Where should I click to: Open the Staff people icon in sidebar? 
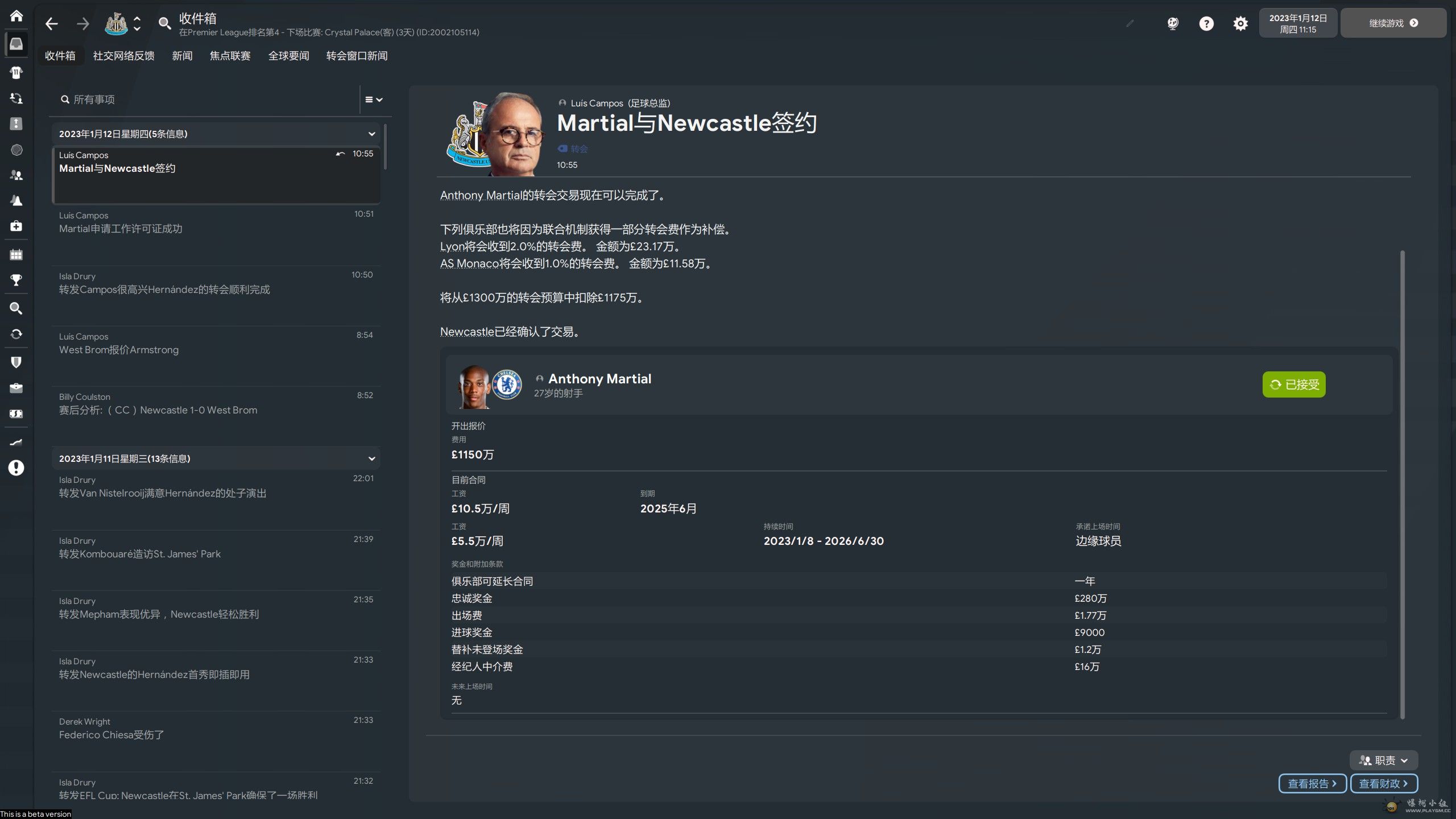click(x=16, y=175)
